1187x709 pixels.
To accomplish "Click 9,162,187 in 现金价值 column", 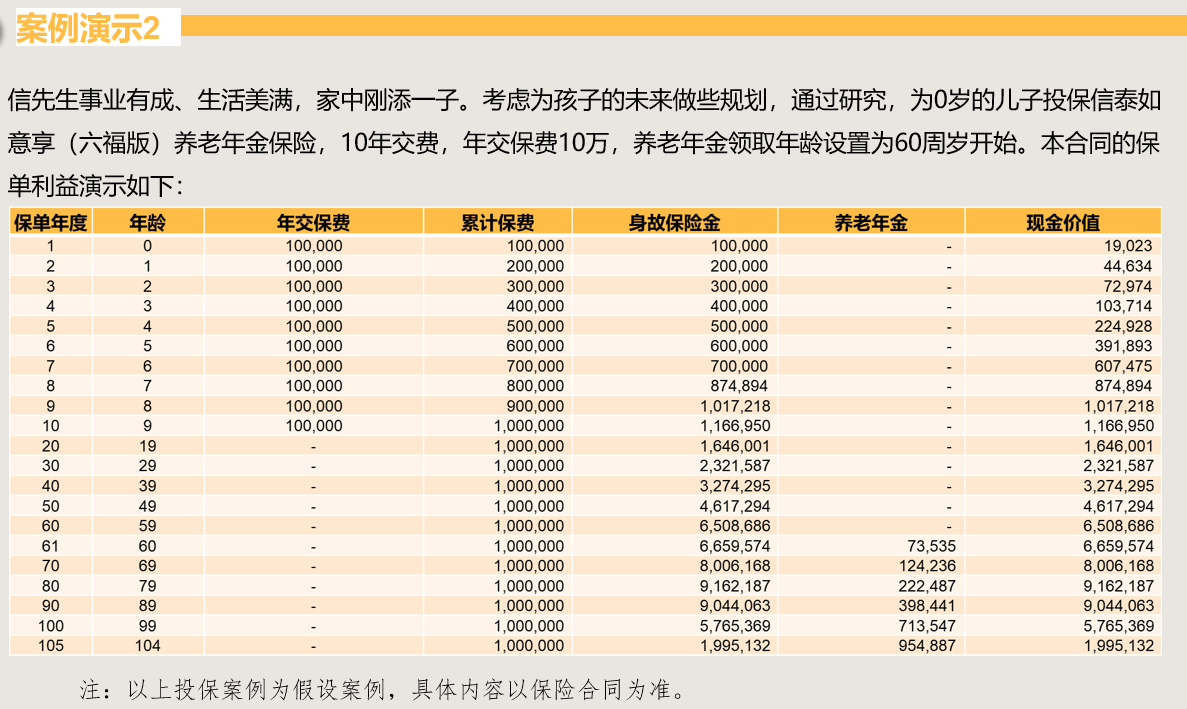I will [x=1119, y=586].
